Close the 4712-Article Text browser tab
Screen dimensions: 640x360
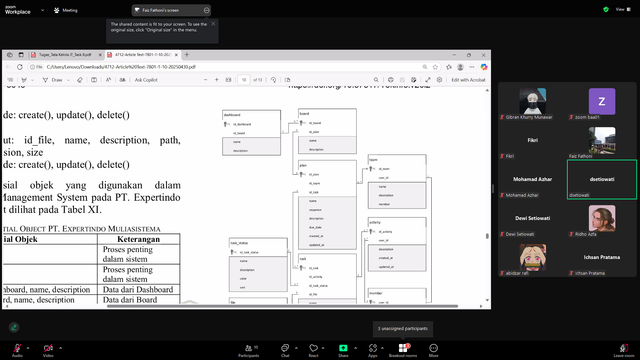pos(176,55)
